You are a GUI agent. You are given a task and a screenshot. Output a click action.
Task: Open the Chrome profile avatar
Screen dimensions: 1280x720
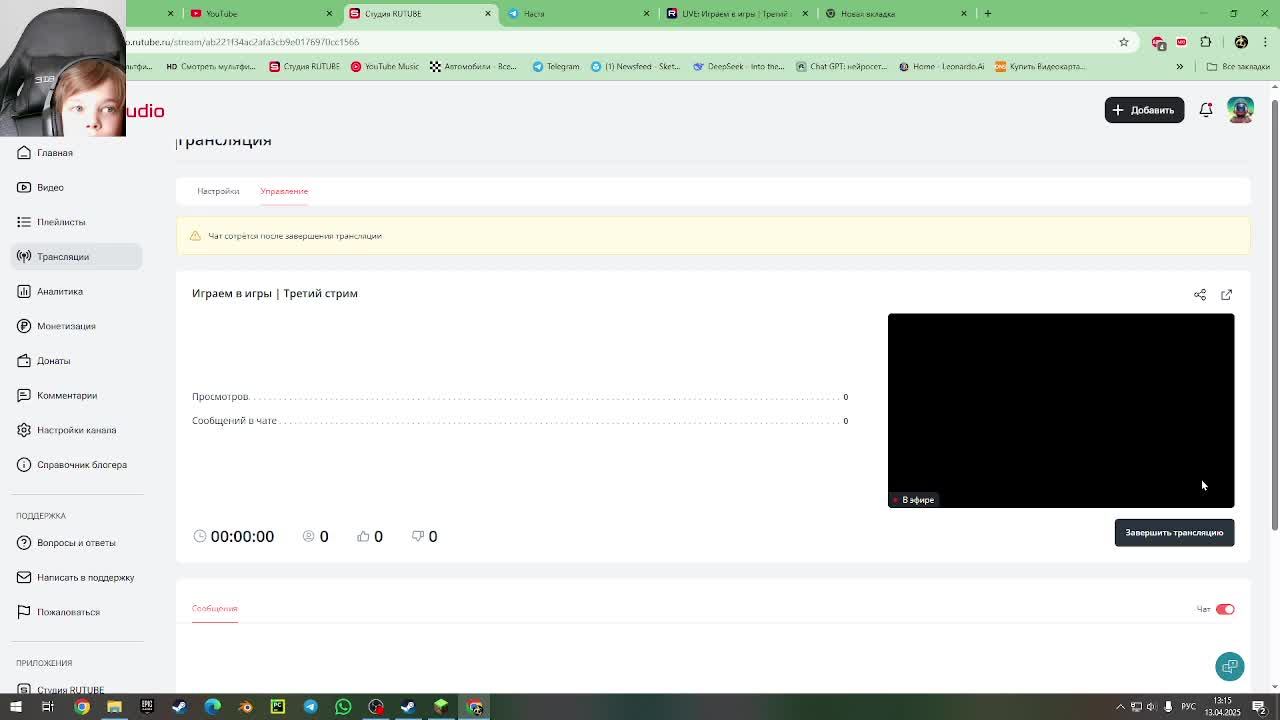[1241, 42]
